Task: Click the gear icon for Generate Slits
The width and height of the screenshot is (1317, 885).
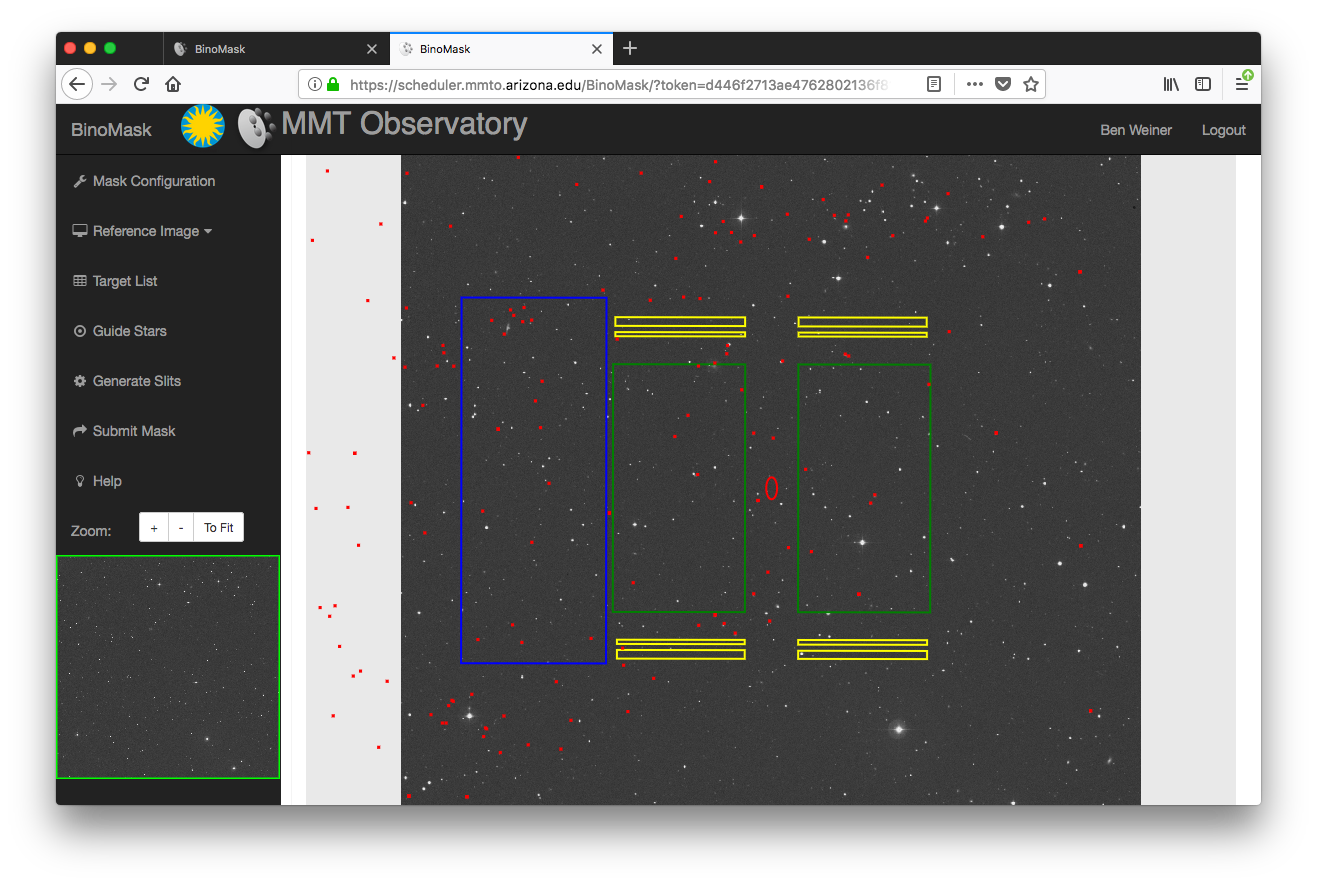Action: (x=80, y=381)
